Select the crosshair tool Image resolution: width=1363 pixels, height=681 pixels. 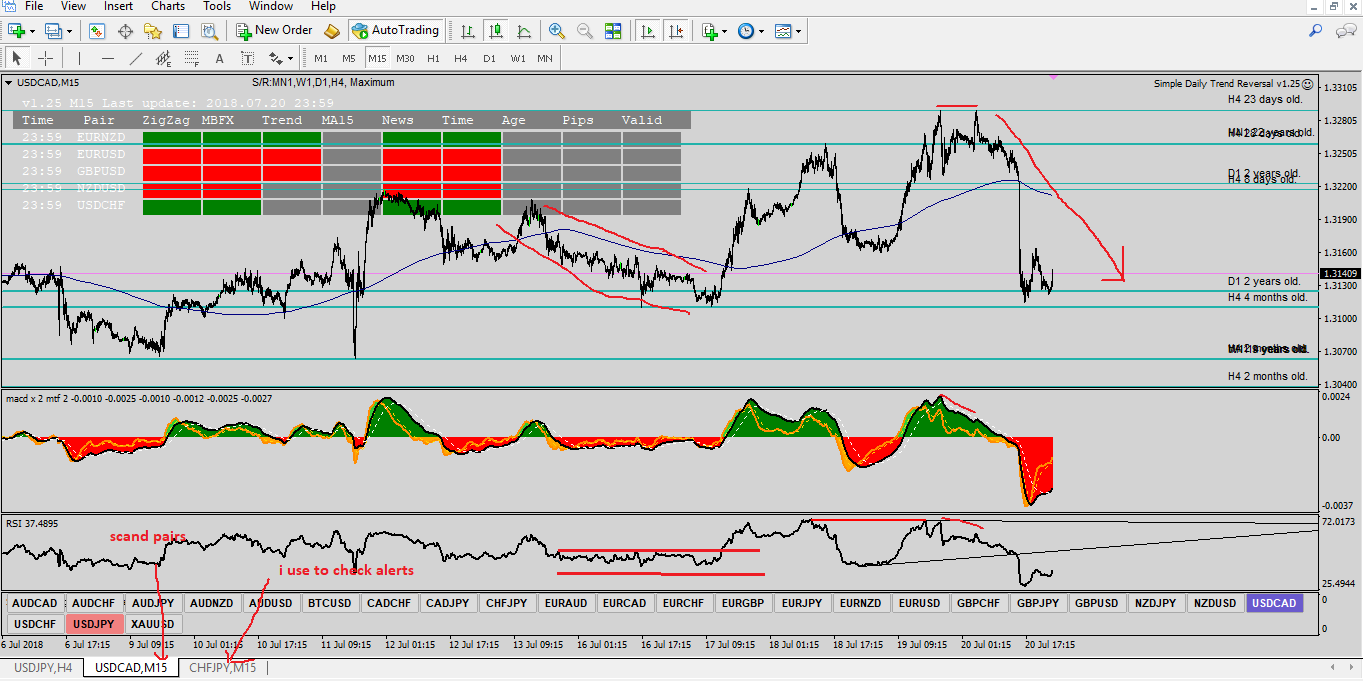coord(45,58)
